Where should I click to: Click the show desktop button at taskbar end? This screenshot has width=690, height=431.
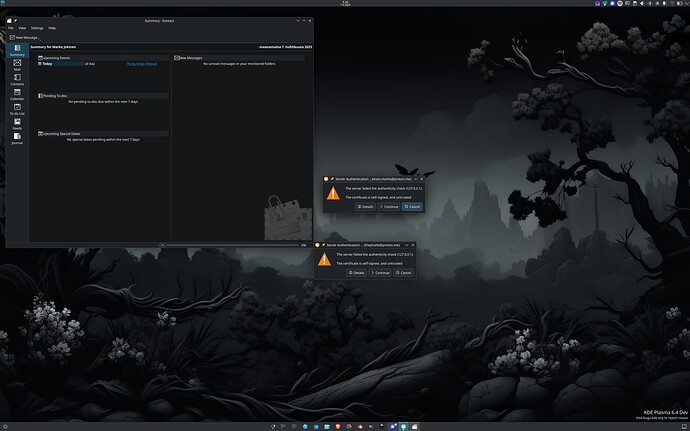685,426
